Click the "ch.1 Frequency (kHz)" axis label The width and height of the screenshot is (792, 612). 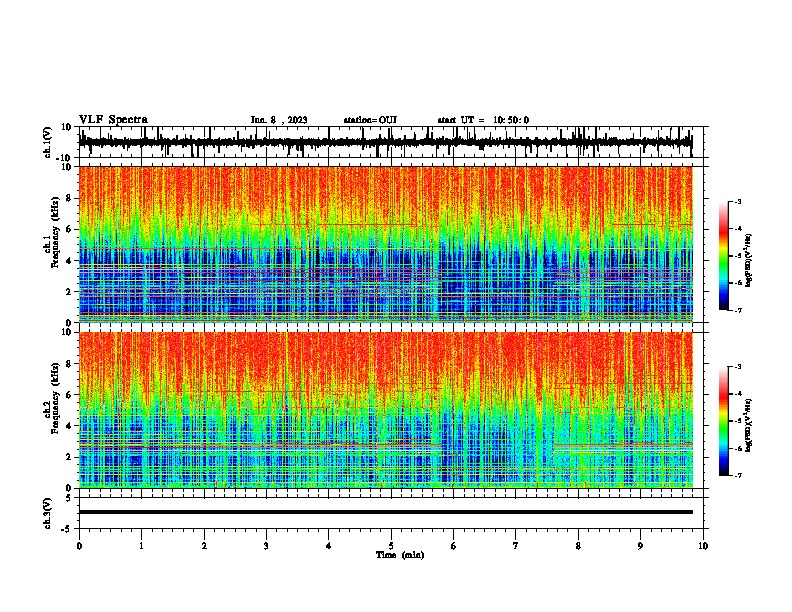coord(51,234)
